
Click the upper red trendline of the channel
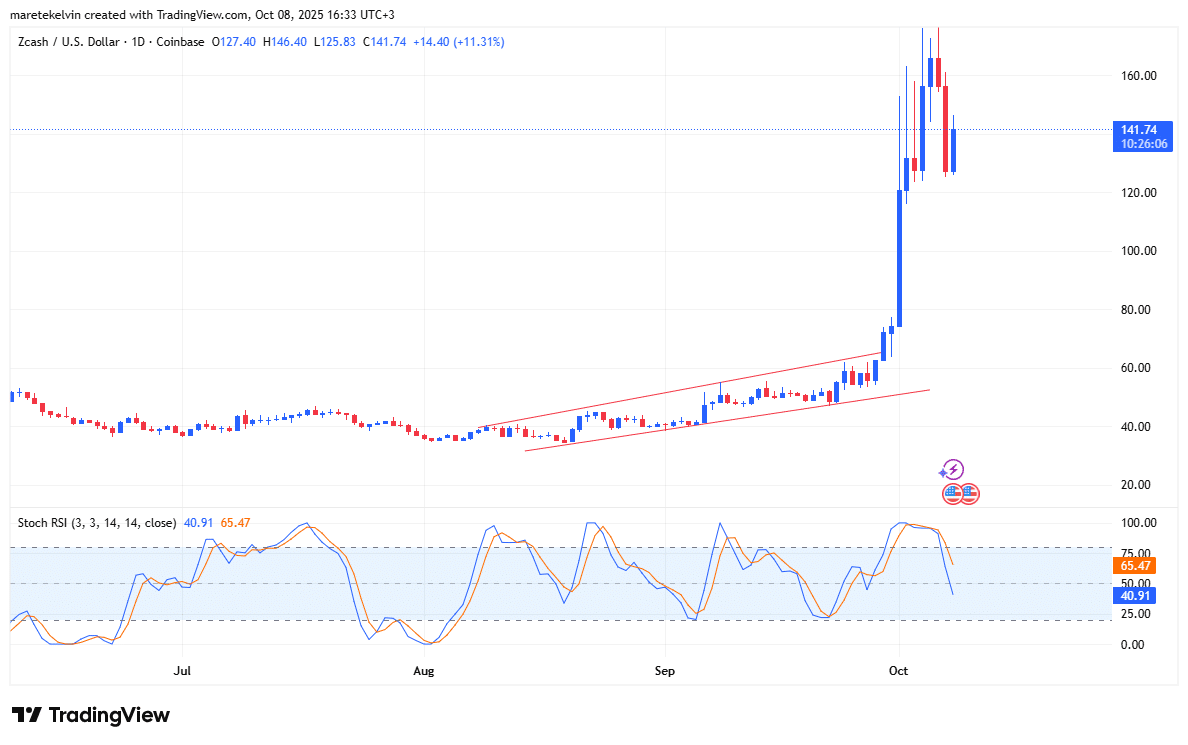(x=680, y=390)
